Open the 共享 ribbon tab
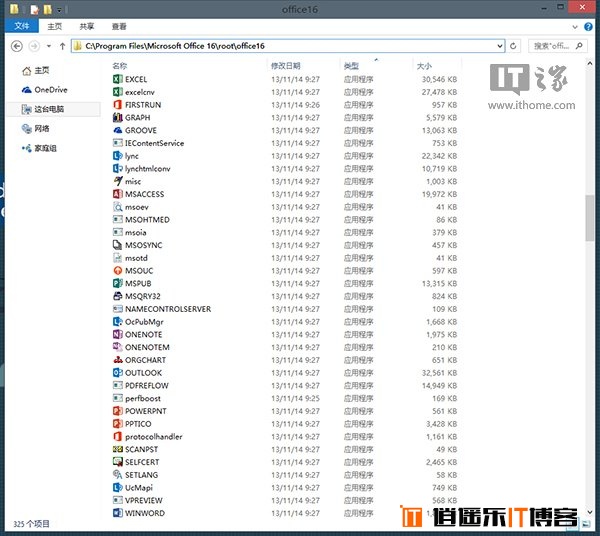This screenshot has width=600, height=536. [86, 26]
